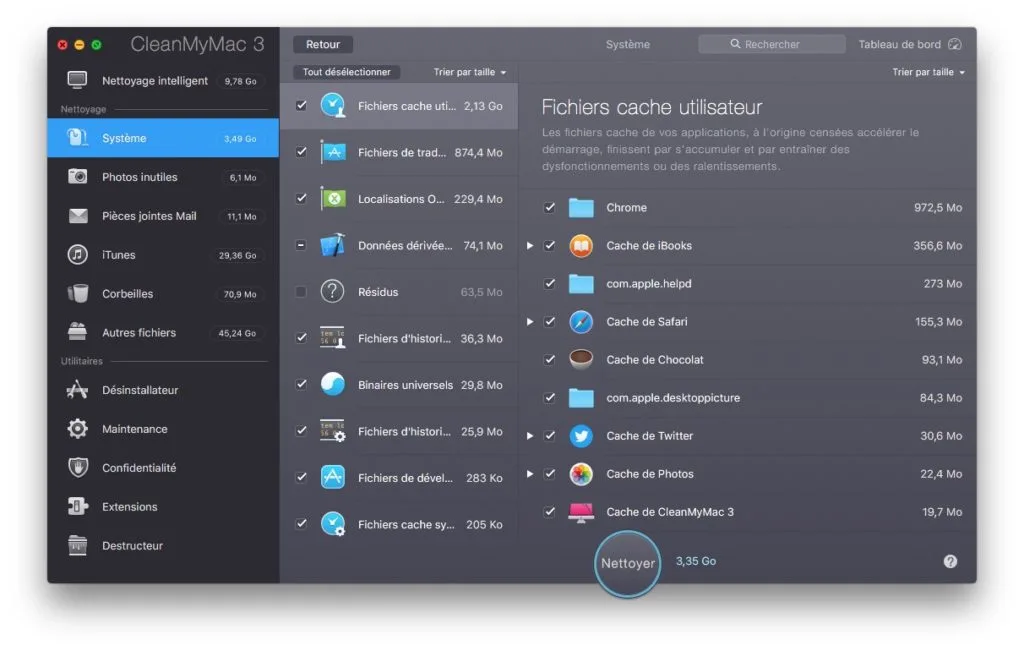The width and height of the screenshot is (1024, 651).
Task: Uncheck the Fichiers de trad... checkbox
Action: point(301,151)
